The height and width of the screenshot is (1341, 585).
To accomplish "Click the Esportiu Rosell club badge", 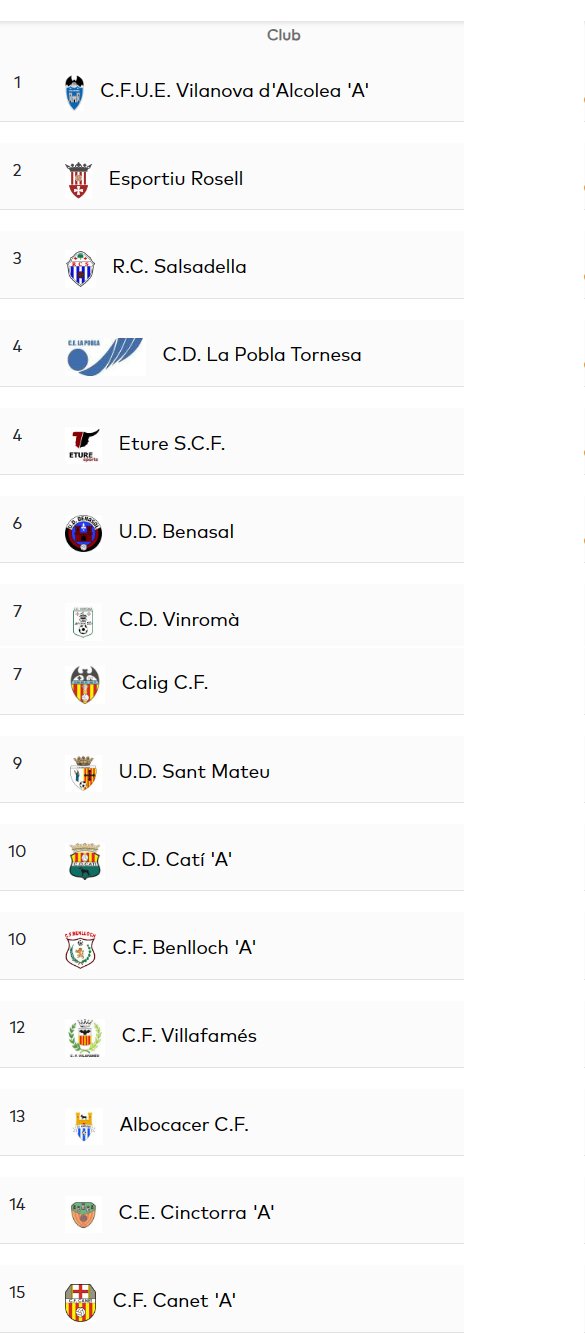I will click(x=77, y=180).
